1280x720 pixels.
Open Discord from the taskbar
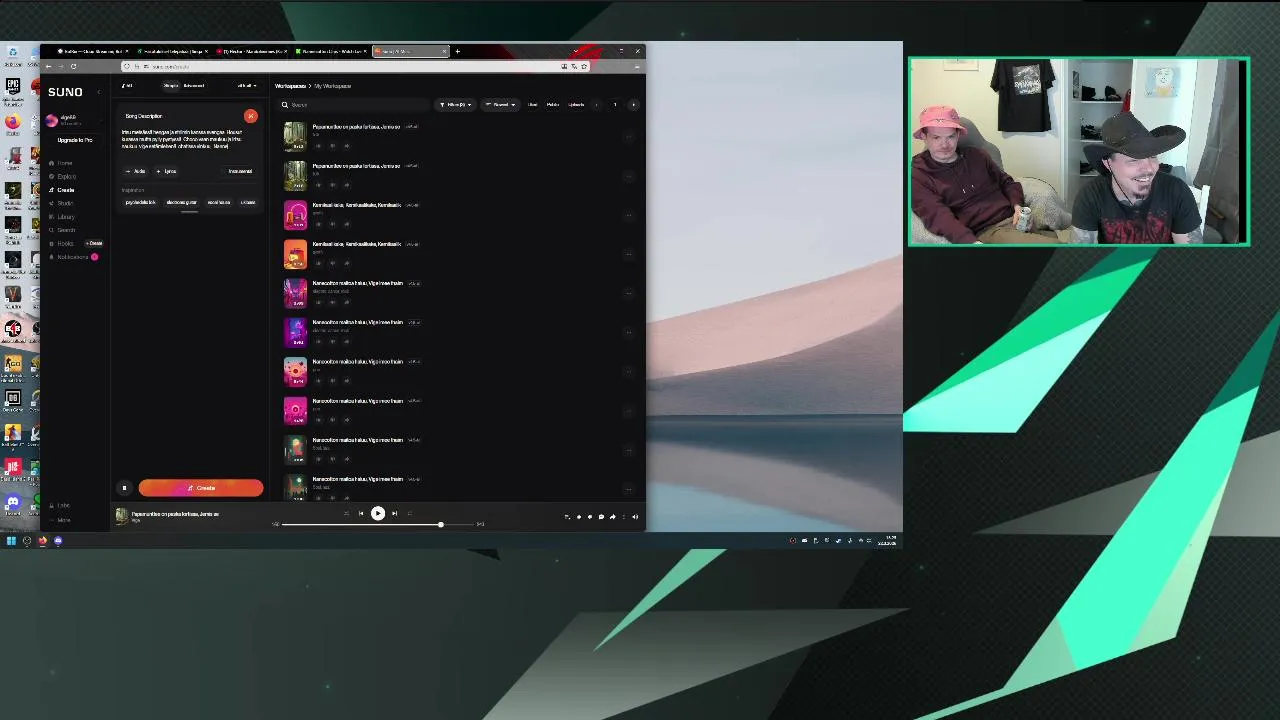click(x=58, y=541)
